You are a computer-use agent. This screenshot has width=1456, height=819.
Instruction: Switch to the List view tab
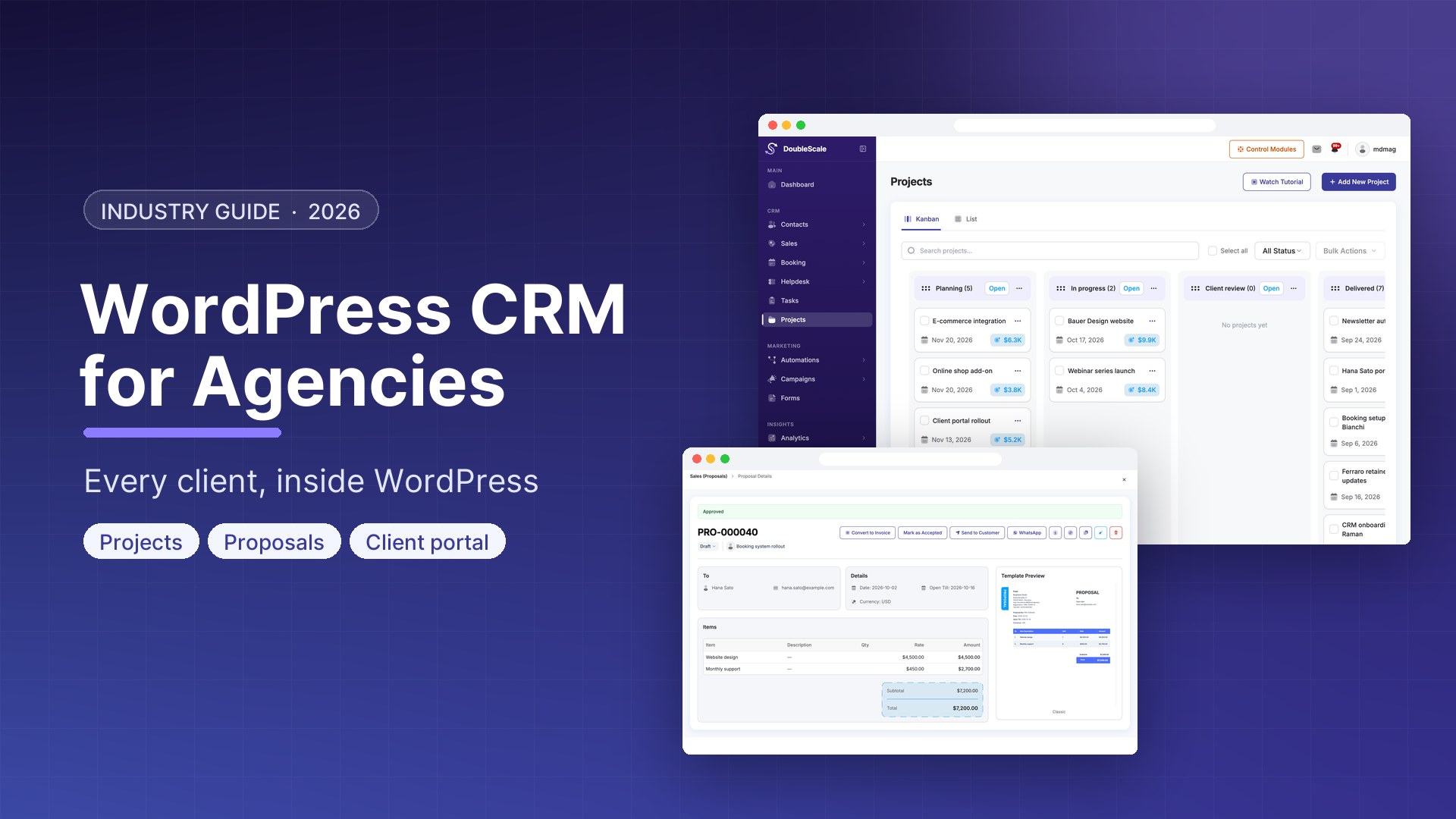point(965,219)
